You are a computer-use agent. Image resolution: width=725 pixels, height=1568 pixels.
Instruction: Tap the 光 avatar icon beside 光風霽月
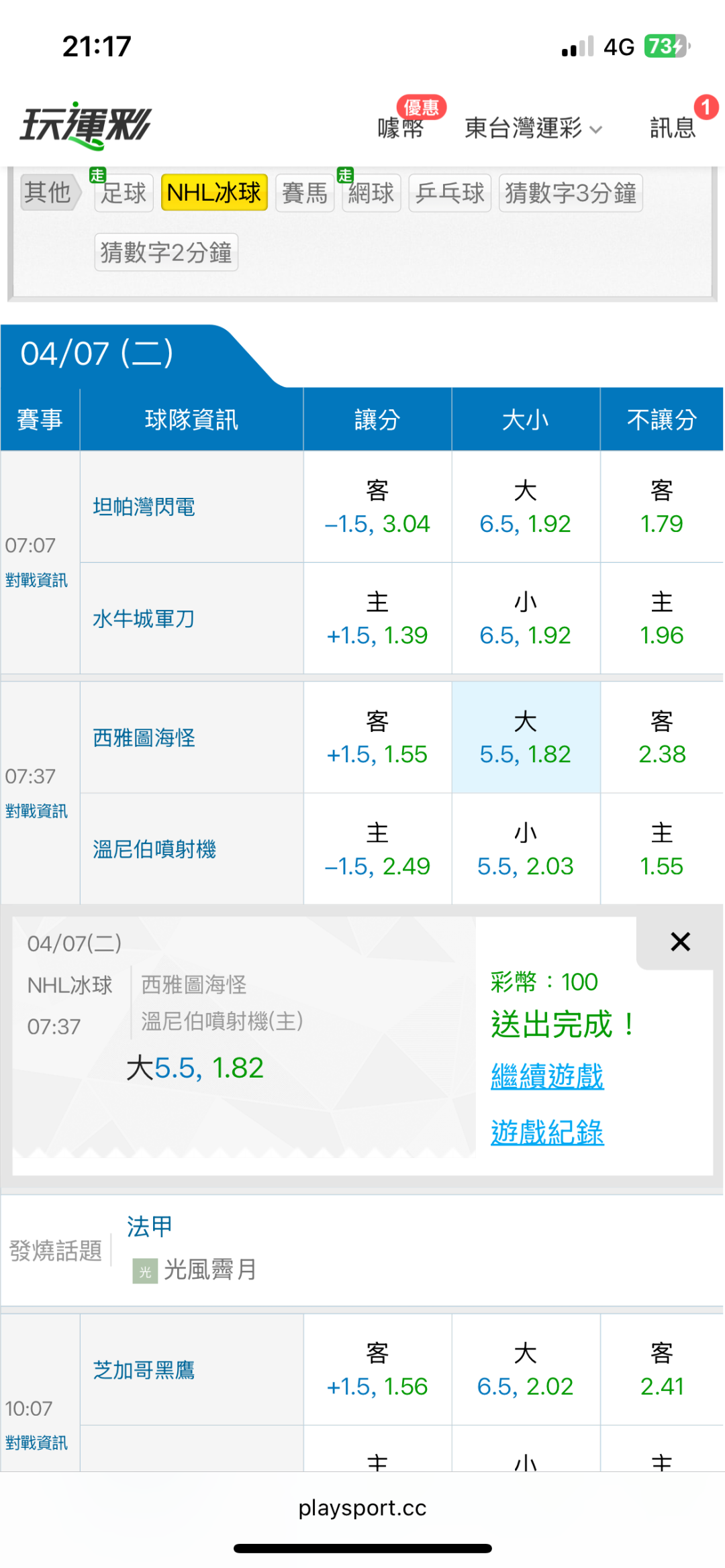tap(145, 1271)
